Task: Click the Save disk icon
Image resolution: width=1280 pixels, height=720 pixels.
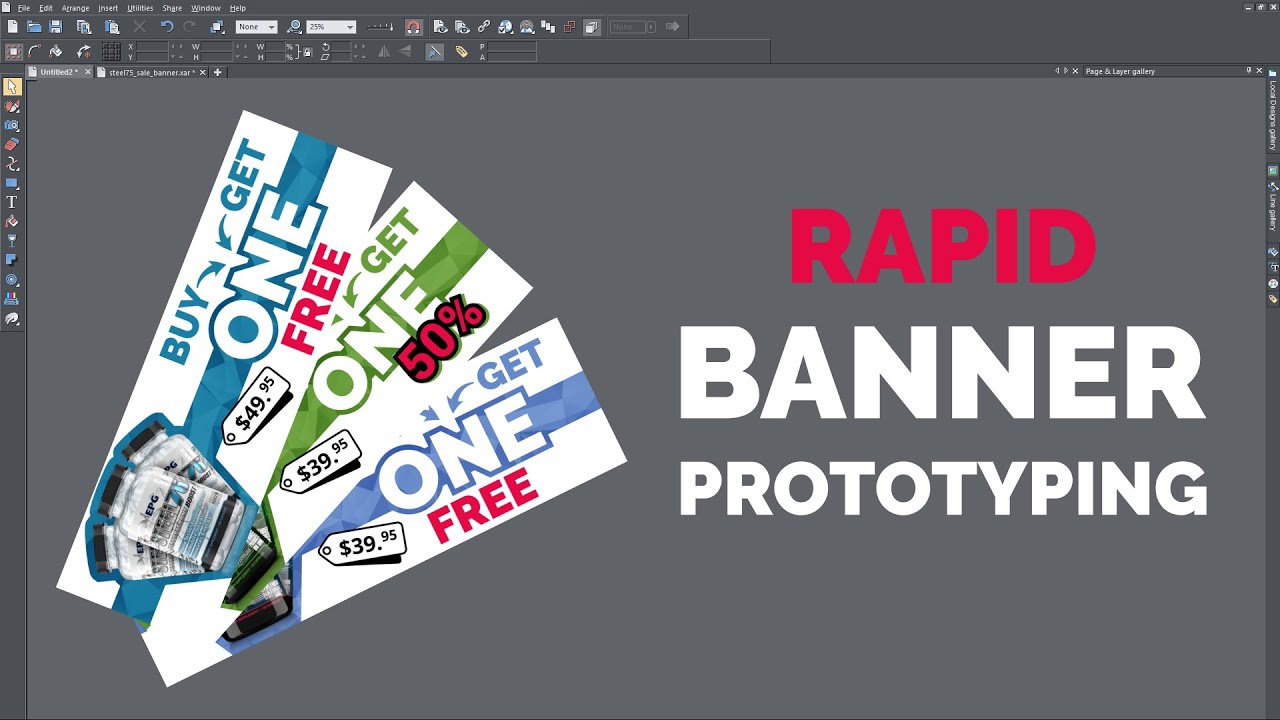Action: click(56, 27)
